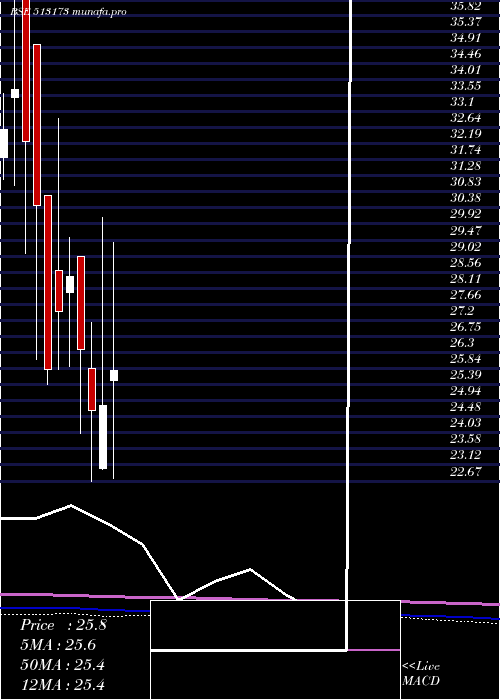Select the last white candle near 25.39

click(x=114, y=375)
